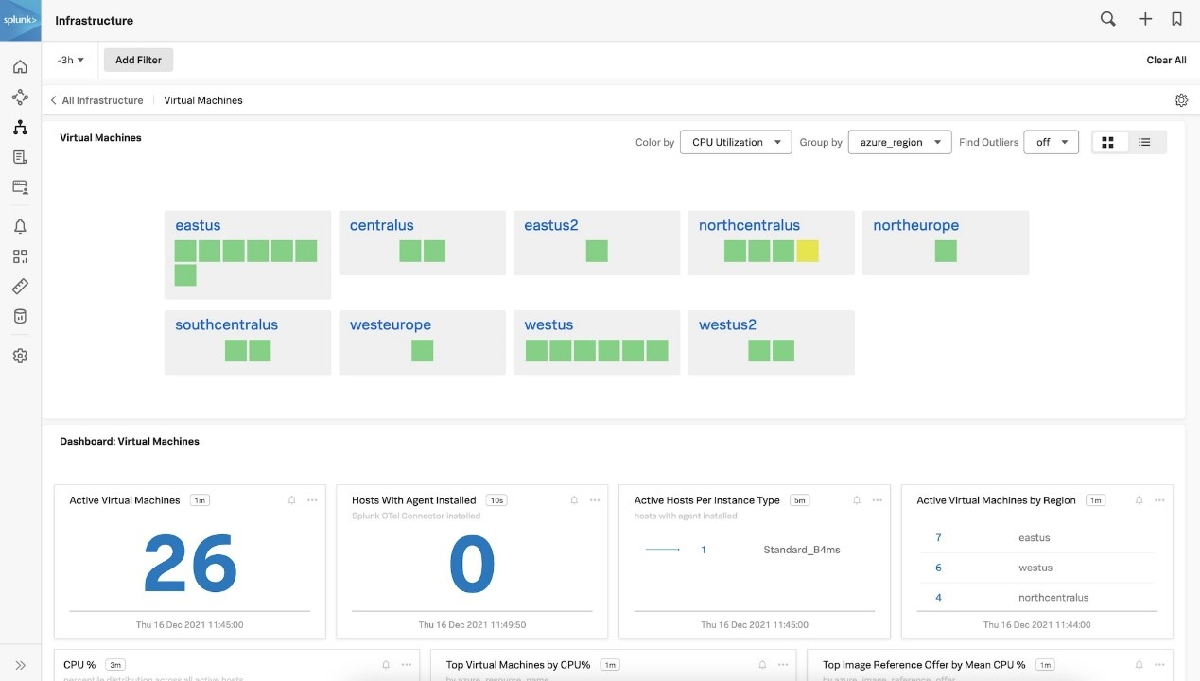The width and height of the screenshot is (1200, 681).
Task: Click the Splunk logo
Action: click(20, 20)
